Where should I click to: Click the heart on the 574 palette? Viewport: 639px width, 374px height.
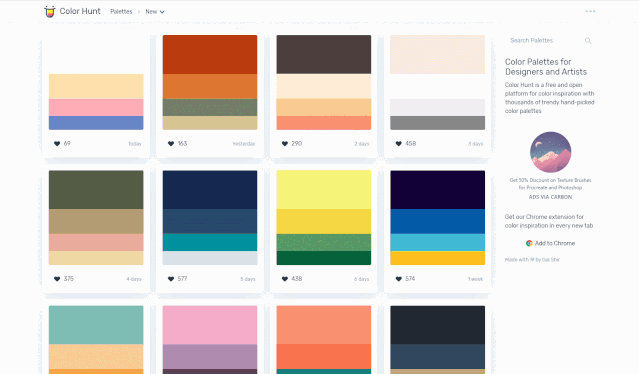pos(399,279)
